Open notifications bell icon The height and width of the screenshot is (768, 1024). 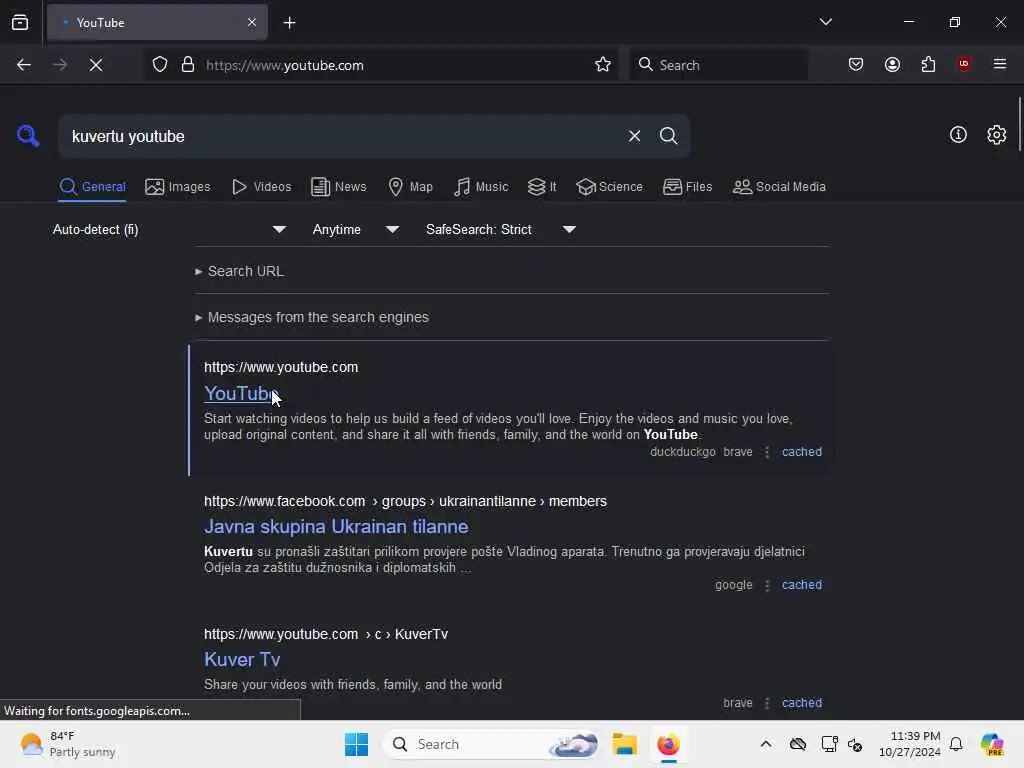[956, 744]
